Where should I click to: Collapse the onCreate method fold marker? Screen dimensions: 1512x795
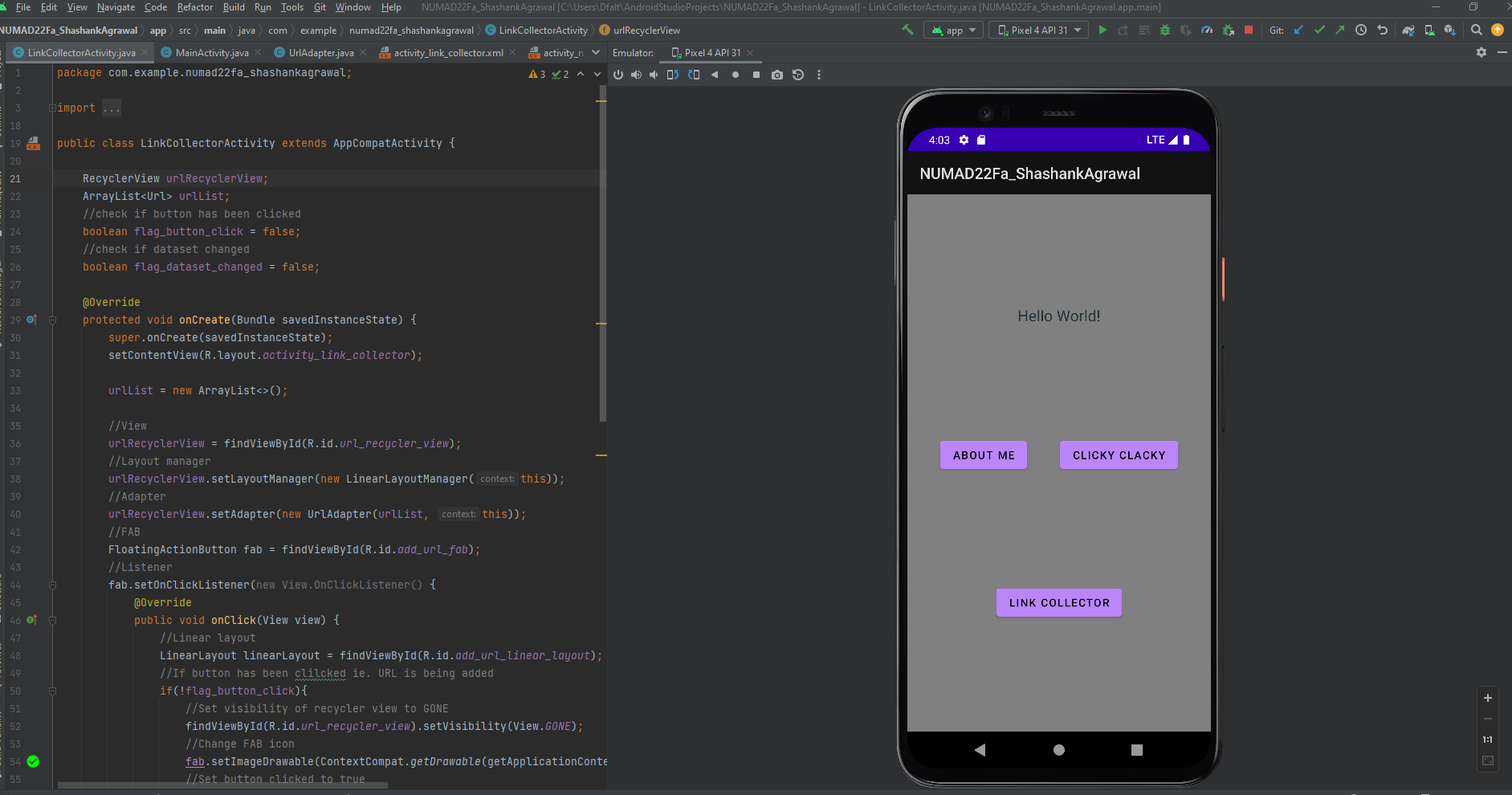[x=52, y=320]
